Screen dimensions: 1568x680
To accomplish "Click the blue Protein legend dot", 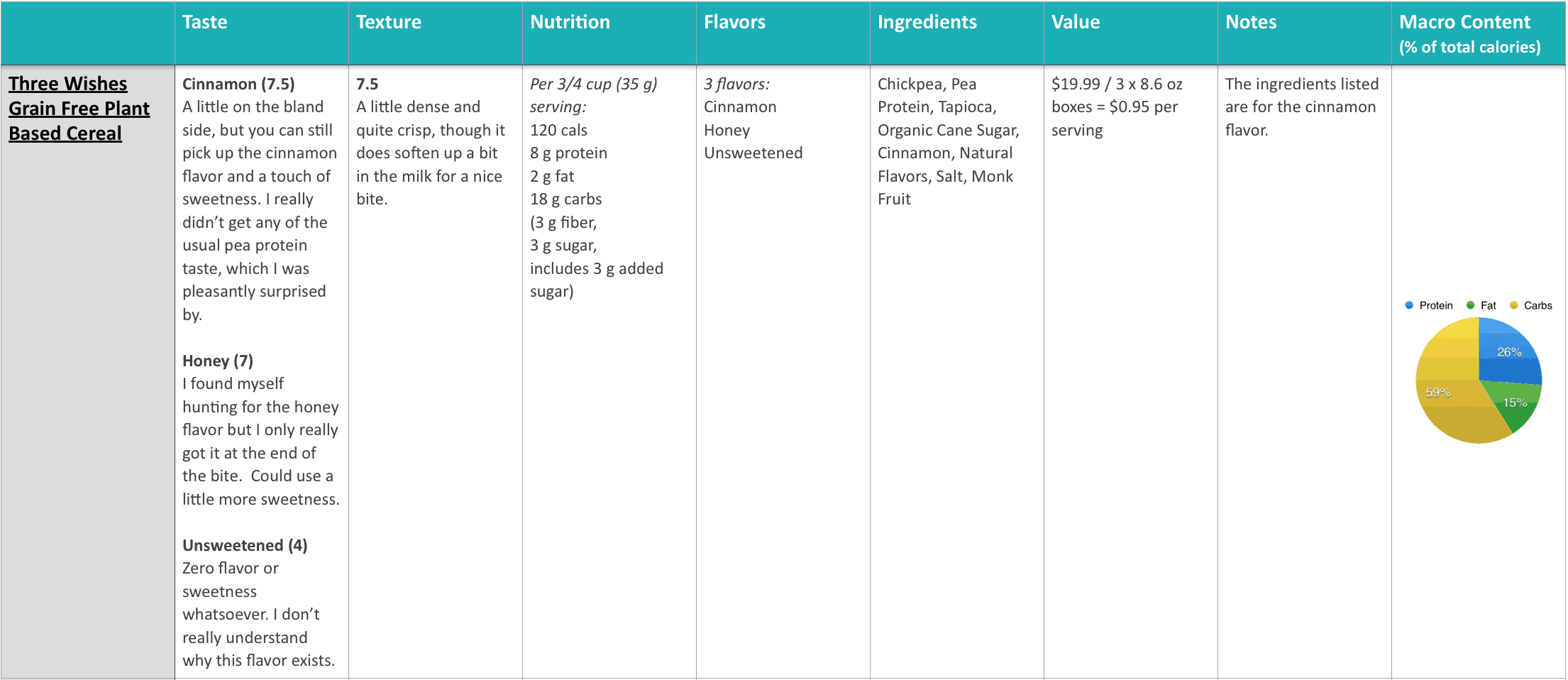I will 1409,305.
